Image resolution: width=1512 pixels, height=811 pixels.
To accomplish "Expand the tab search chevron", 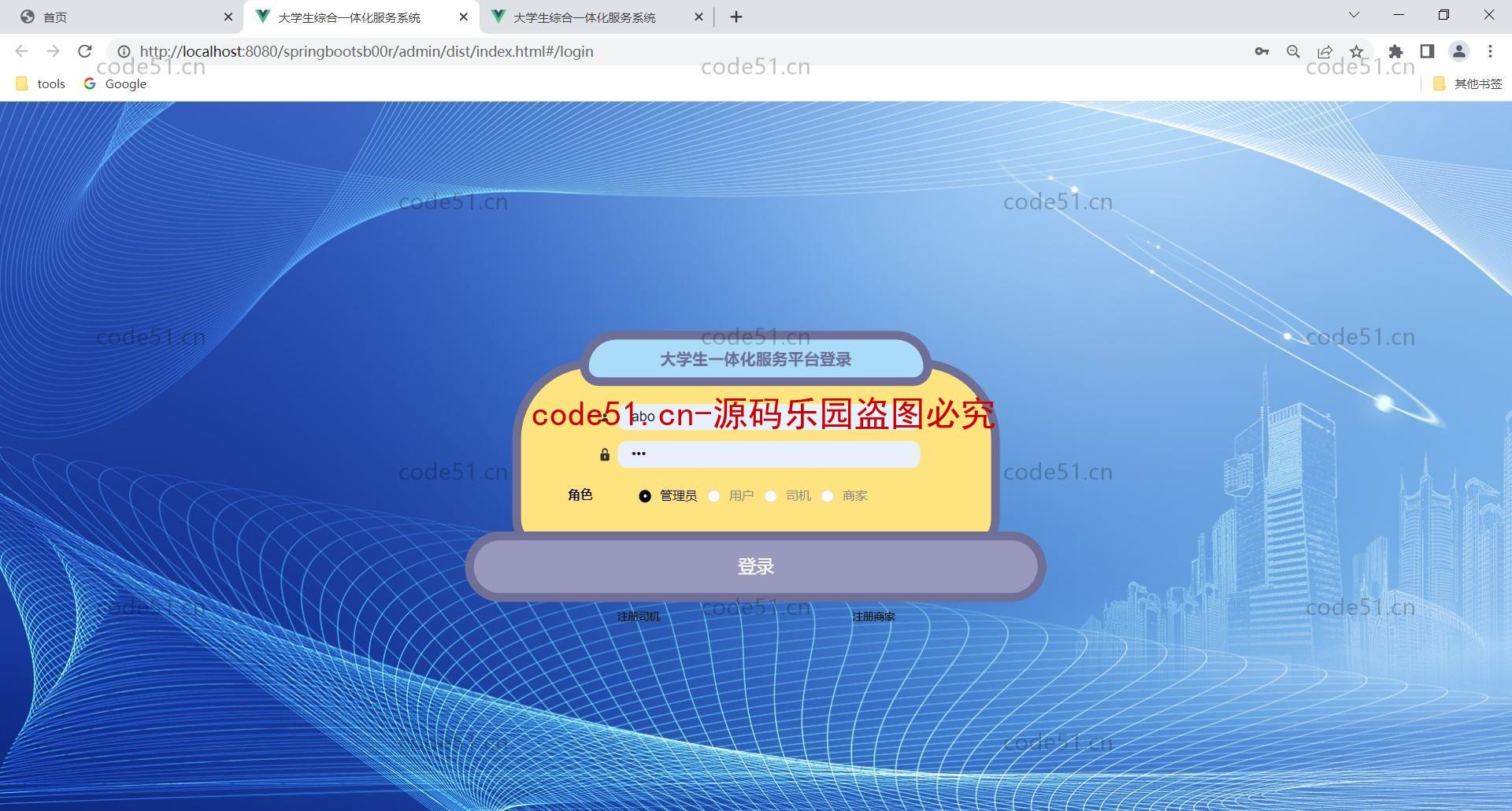I will click(x=1354, y=15).
